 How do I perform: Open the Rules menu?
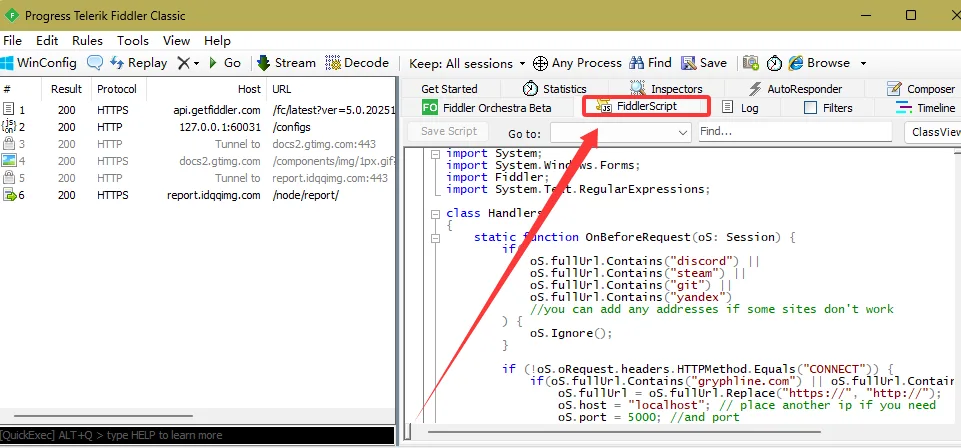[87, 40]
